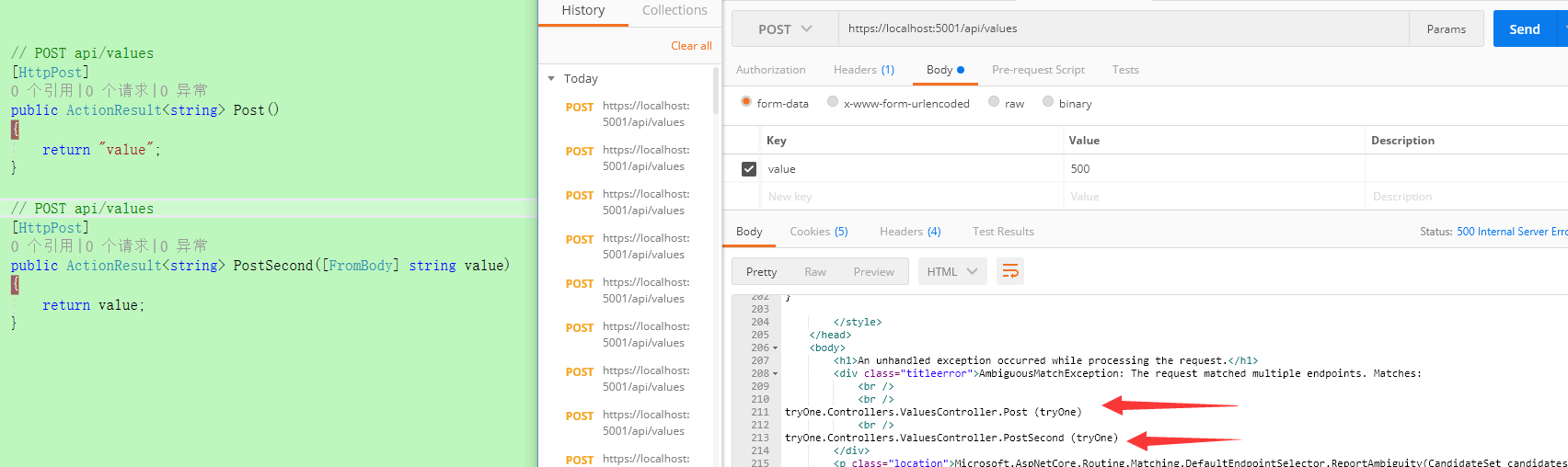Click the Clear all history link
The width and height of the screenshot is (1568, 467).
(x=691, y=46)
